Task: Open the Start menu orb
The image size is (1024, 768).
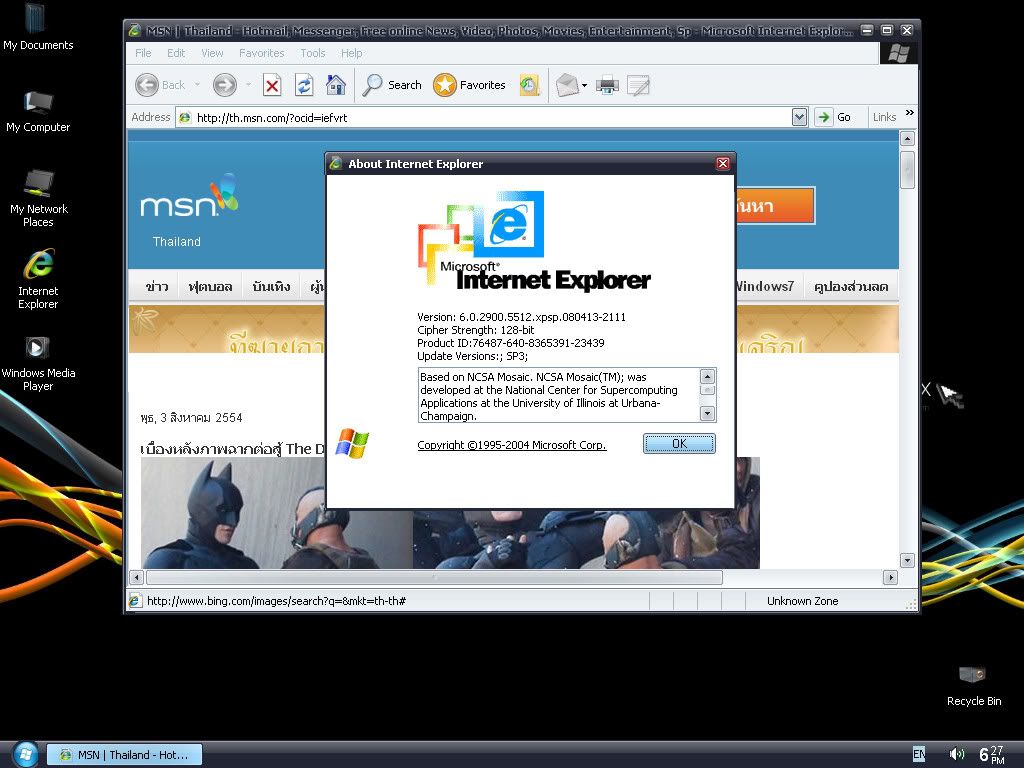Action: click(25, 754)
